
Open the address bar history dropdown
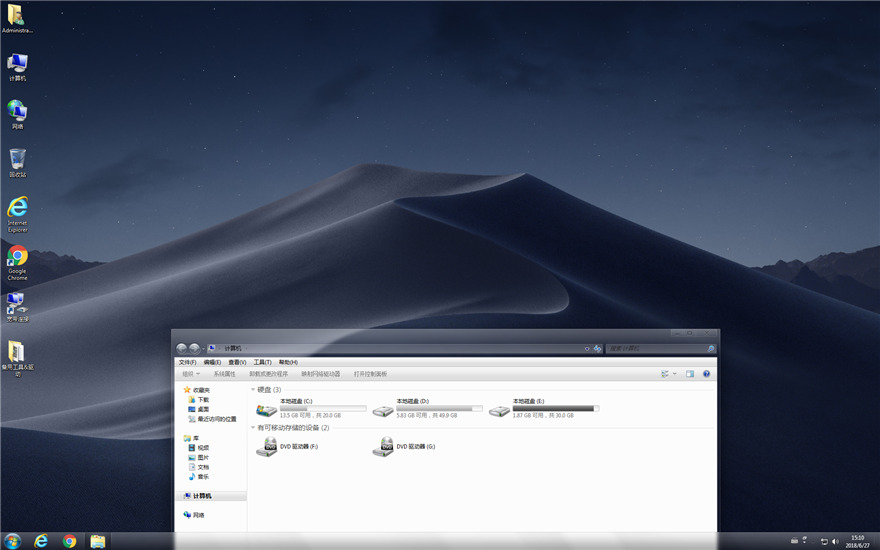click(587, 349)
